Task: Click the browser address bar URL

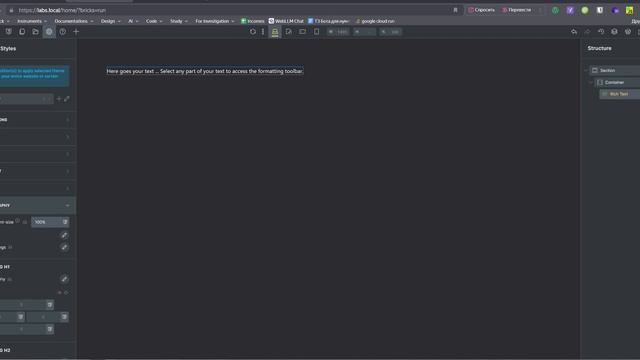Action: point(62,10)
